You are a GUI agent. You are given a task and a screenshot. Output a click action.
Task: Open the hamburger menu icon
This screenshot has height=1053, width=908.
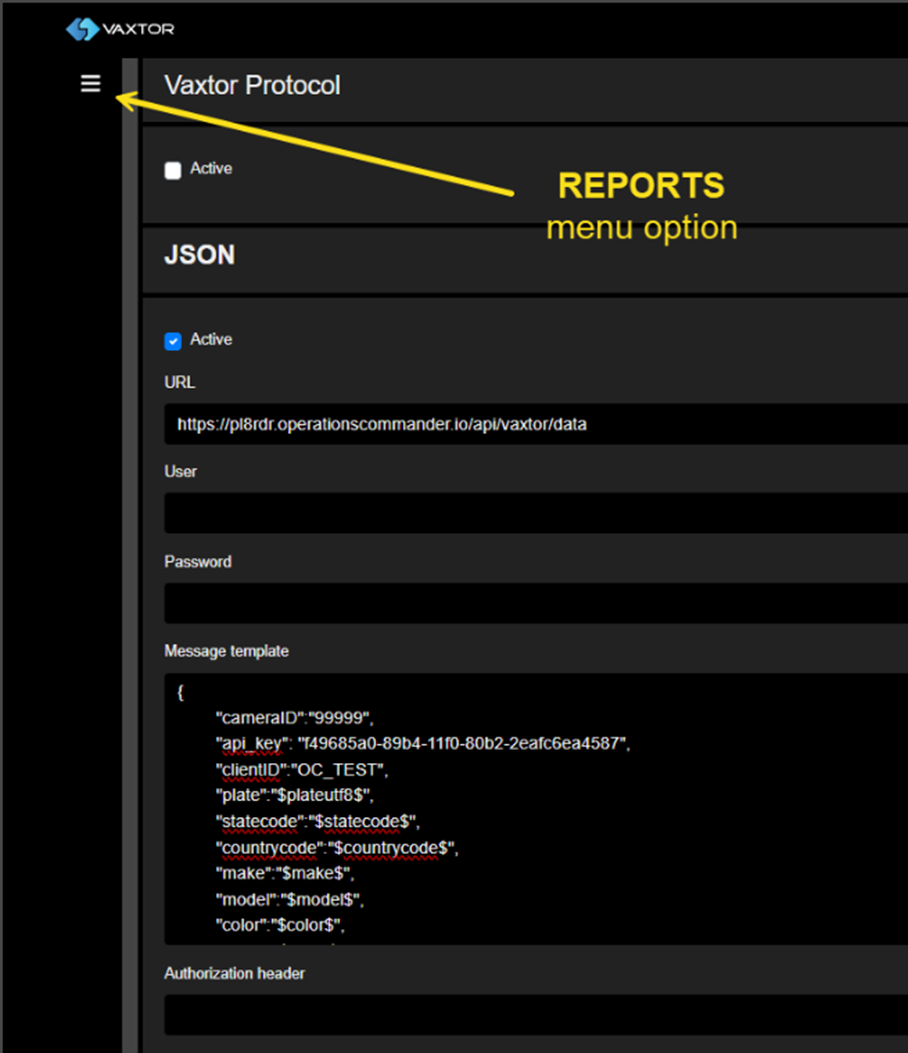91,84
